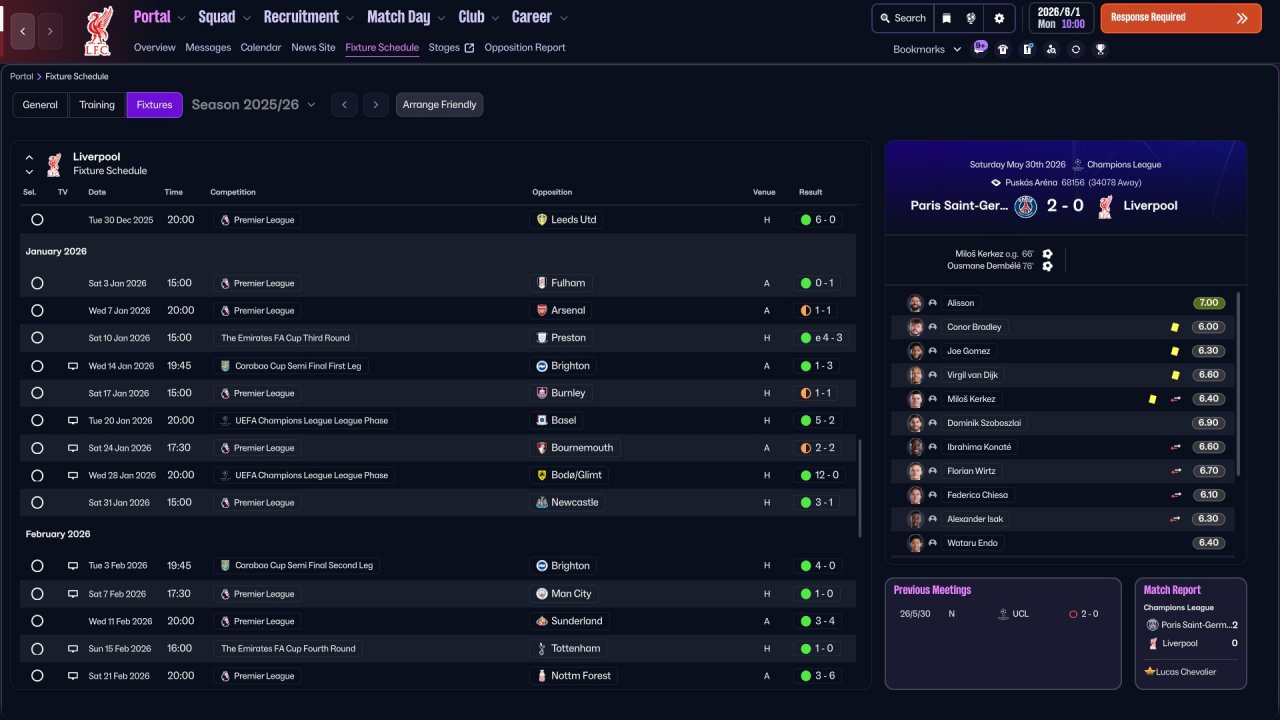Collapse the Liverpool Fixture Schedule panel arrows

point(29,164)
